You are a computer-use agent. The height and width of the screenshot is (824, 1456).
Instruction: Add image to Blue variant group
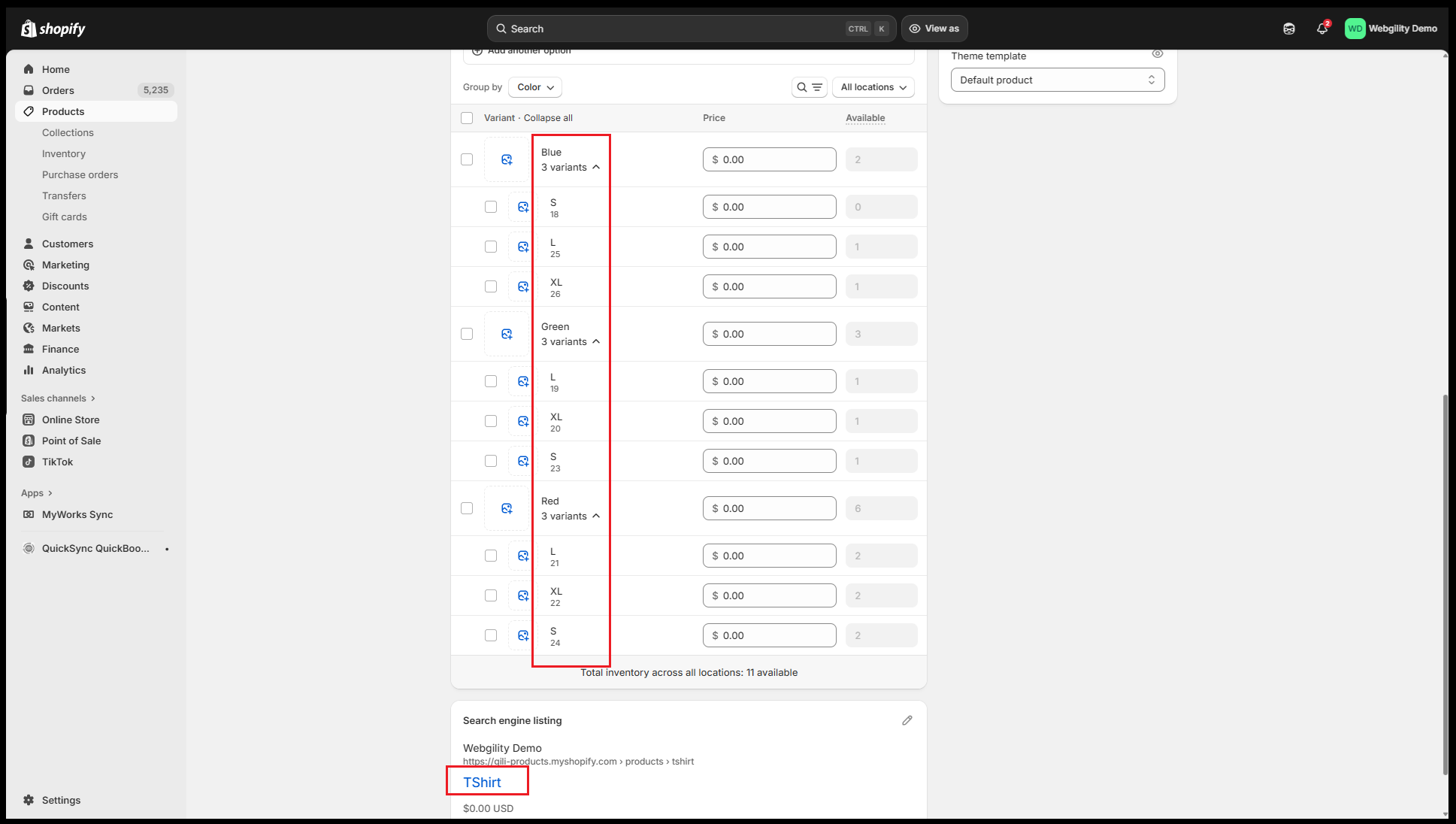[x=507, y=159]
